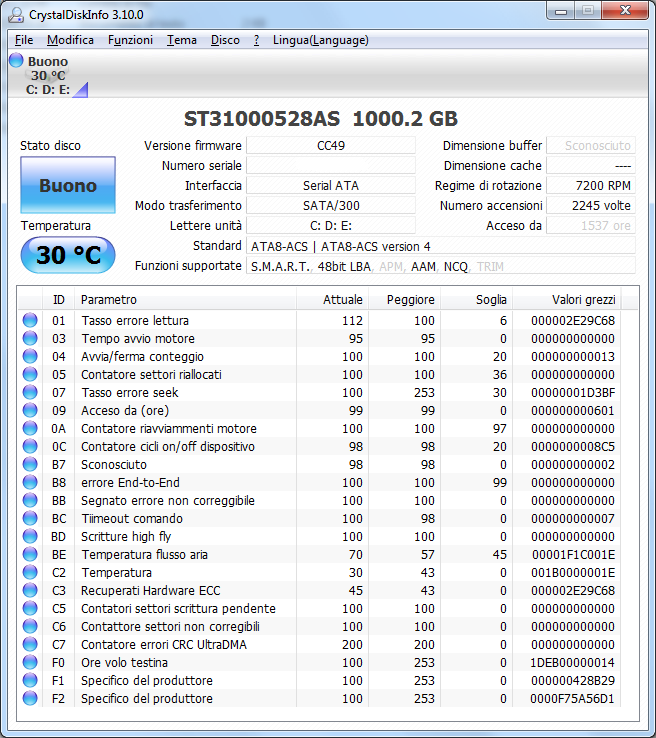Close the CrystalDiskInfo window
656x738 pixels.
point(625,11)
